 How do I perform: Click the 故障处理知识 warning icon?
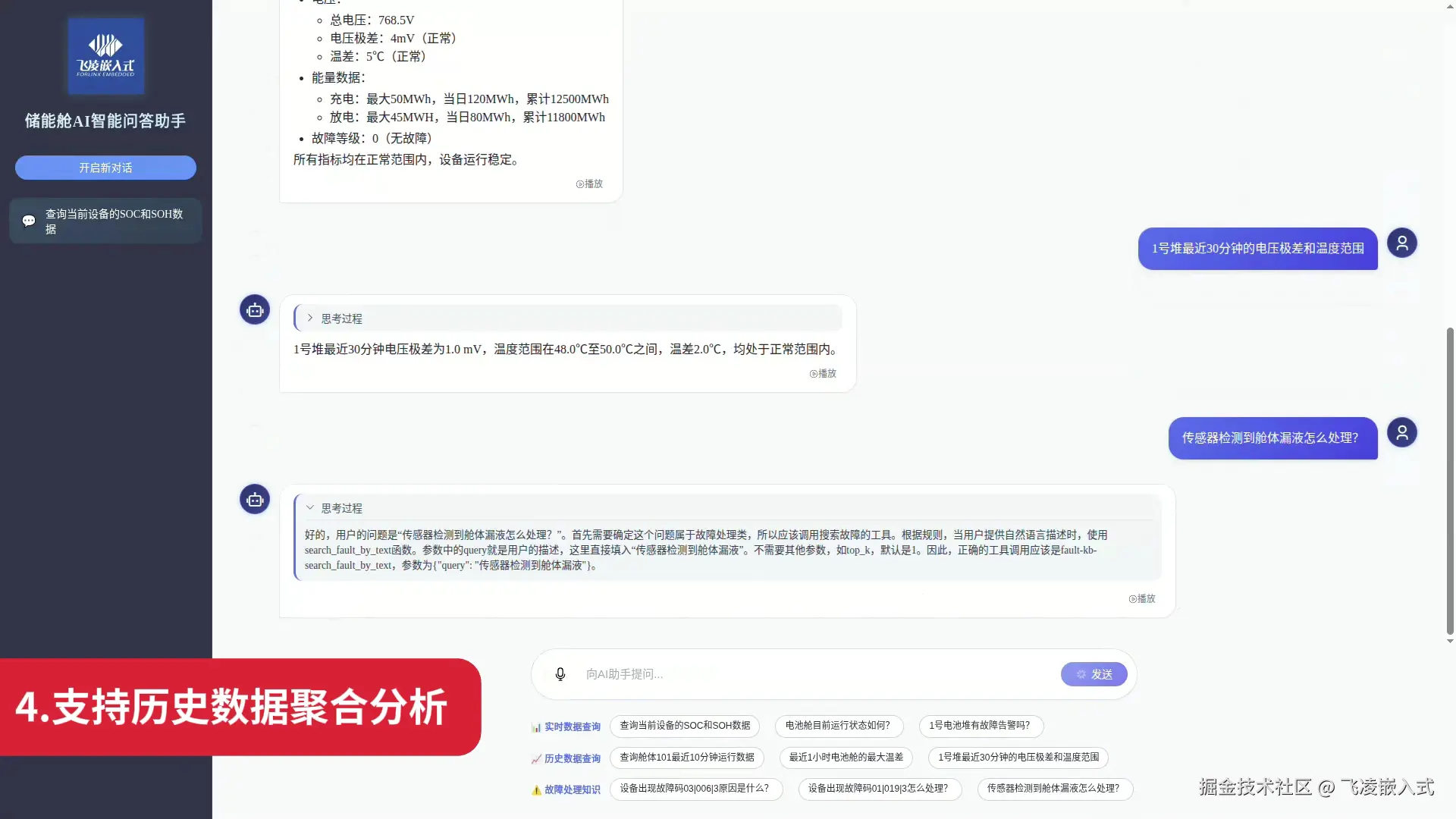[x=536, y=789]
